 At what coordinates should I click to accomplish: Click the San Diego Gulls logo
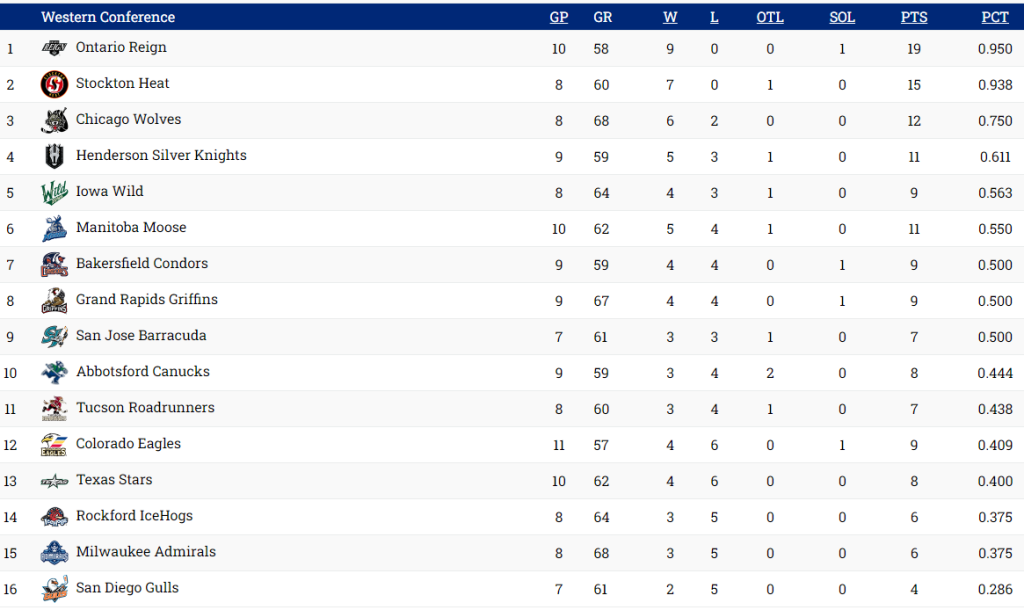(54, 589)
